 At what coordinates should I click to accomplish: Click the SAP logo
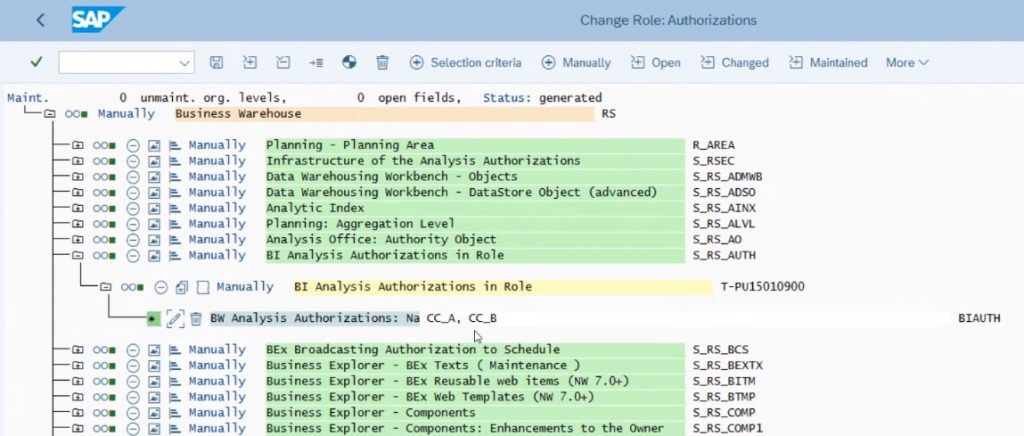(x=98, y=20)
